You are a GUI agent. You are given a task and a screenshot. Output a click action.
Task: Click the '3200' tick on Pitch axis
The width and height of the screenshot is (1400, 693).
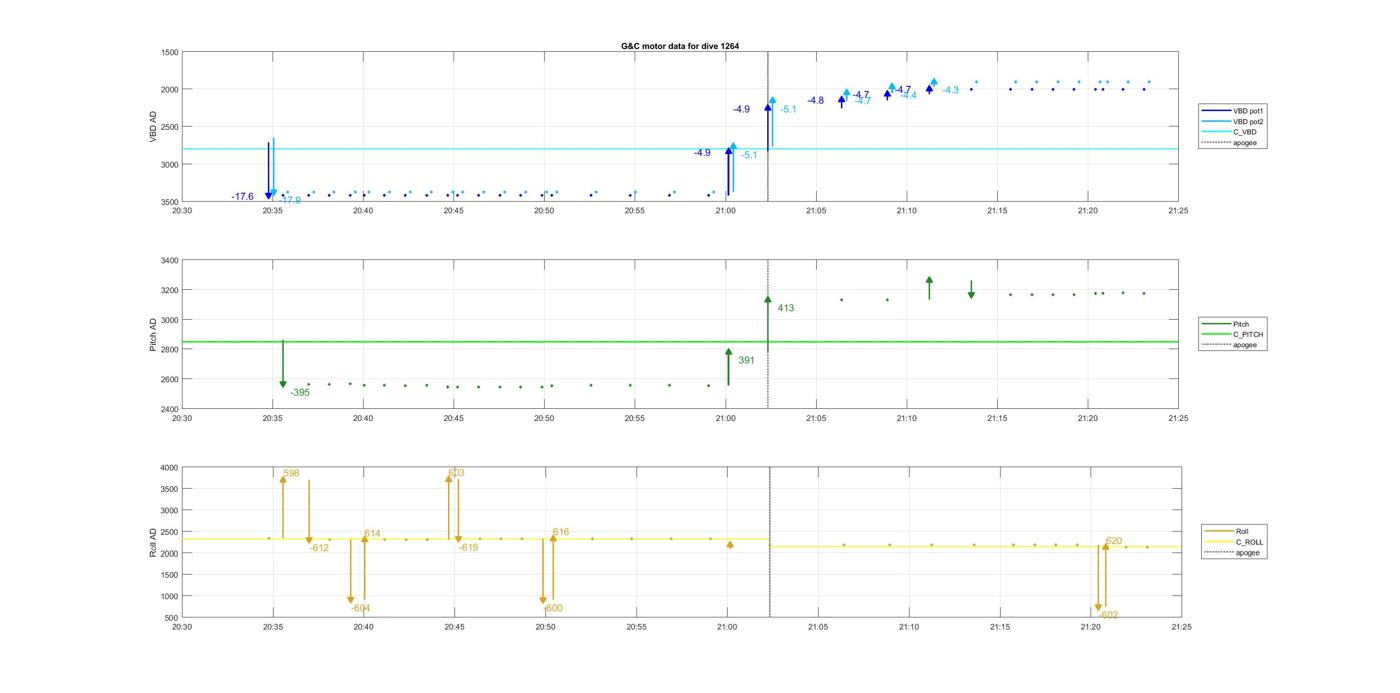[169, 290]
